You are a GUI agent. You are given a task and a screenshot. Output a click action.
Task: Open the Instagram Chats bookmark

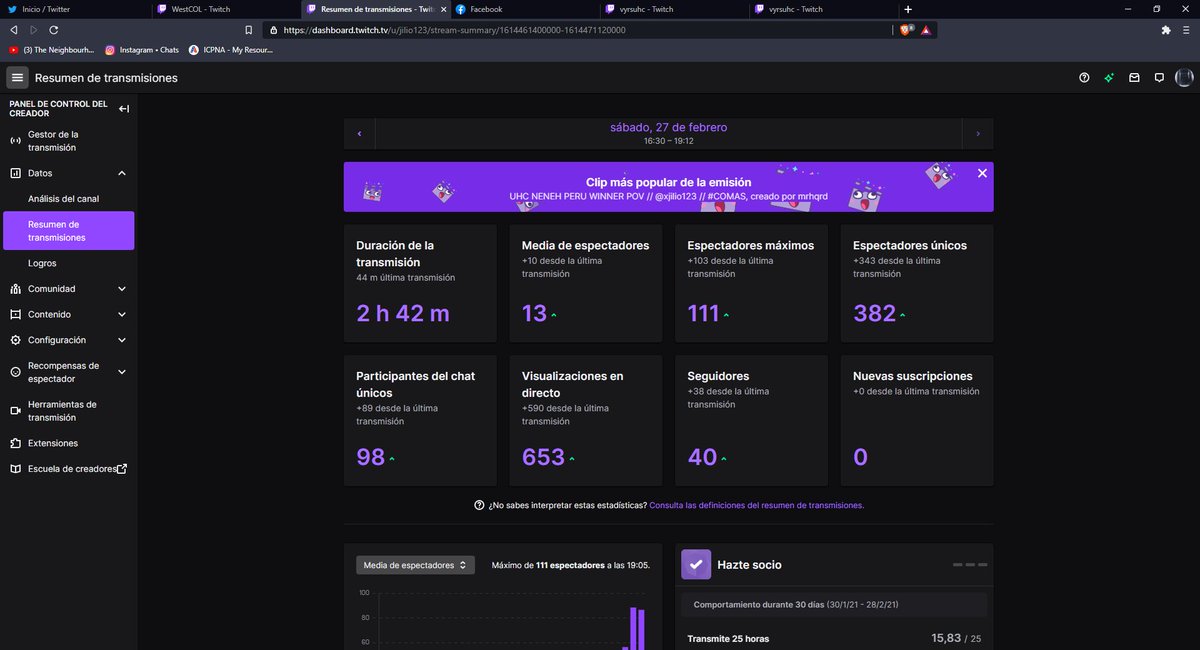(142, 49)
